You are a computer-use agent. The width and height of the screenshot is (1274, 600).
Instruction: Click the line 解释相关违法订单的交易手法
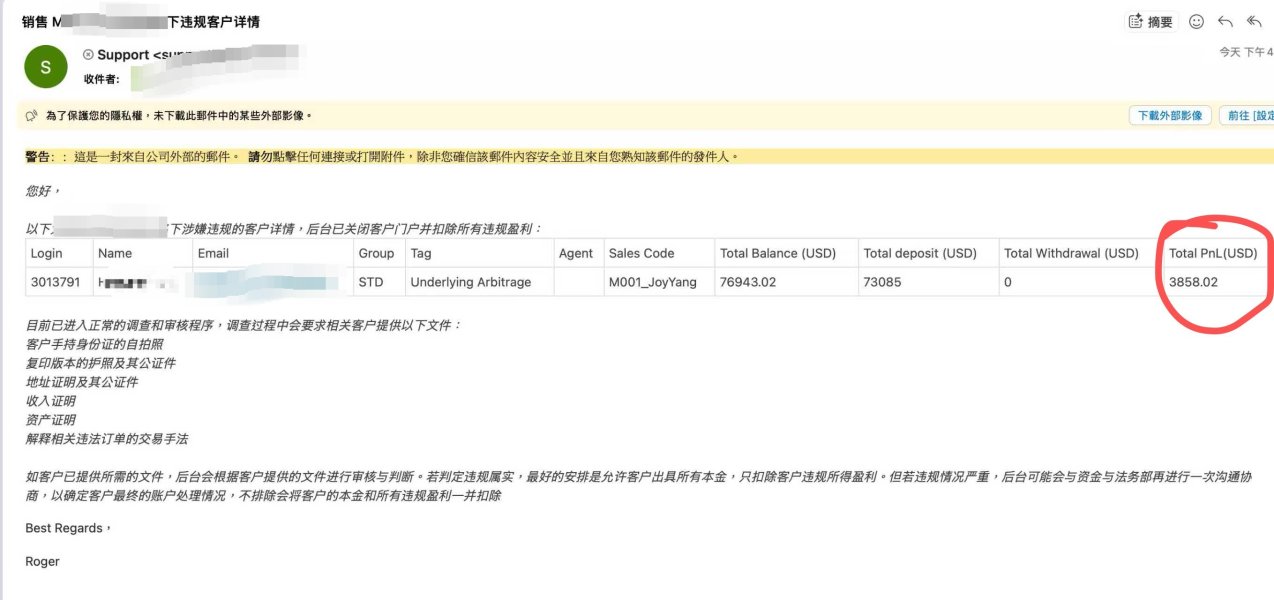click(x=107, y=439)
